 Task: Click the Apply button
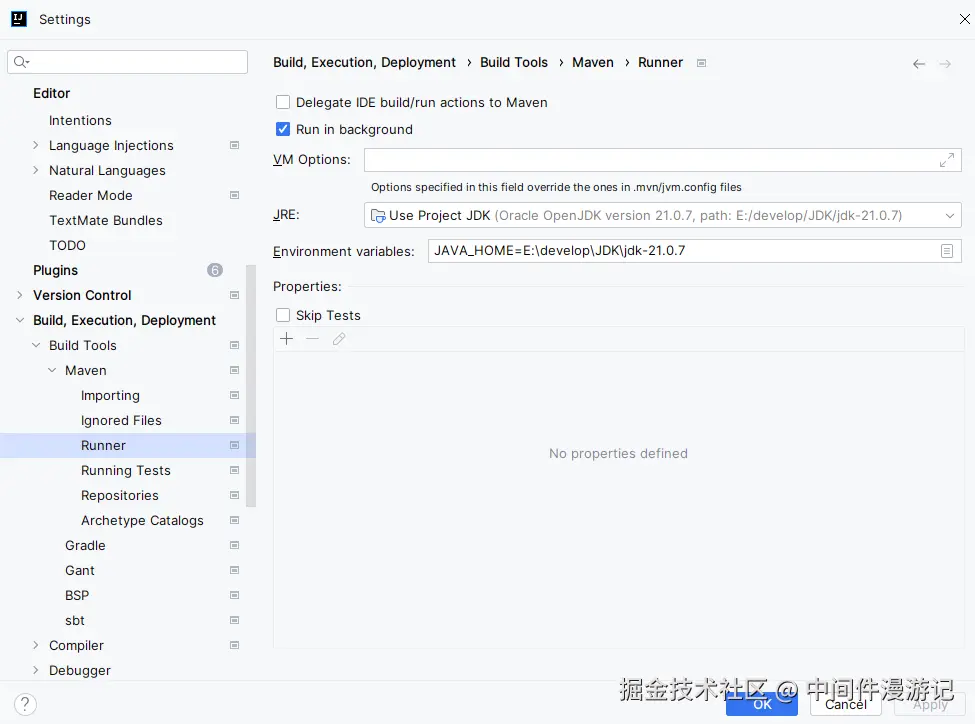[930, 705]
